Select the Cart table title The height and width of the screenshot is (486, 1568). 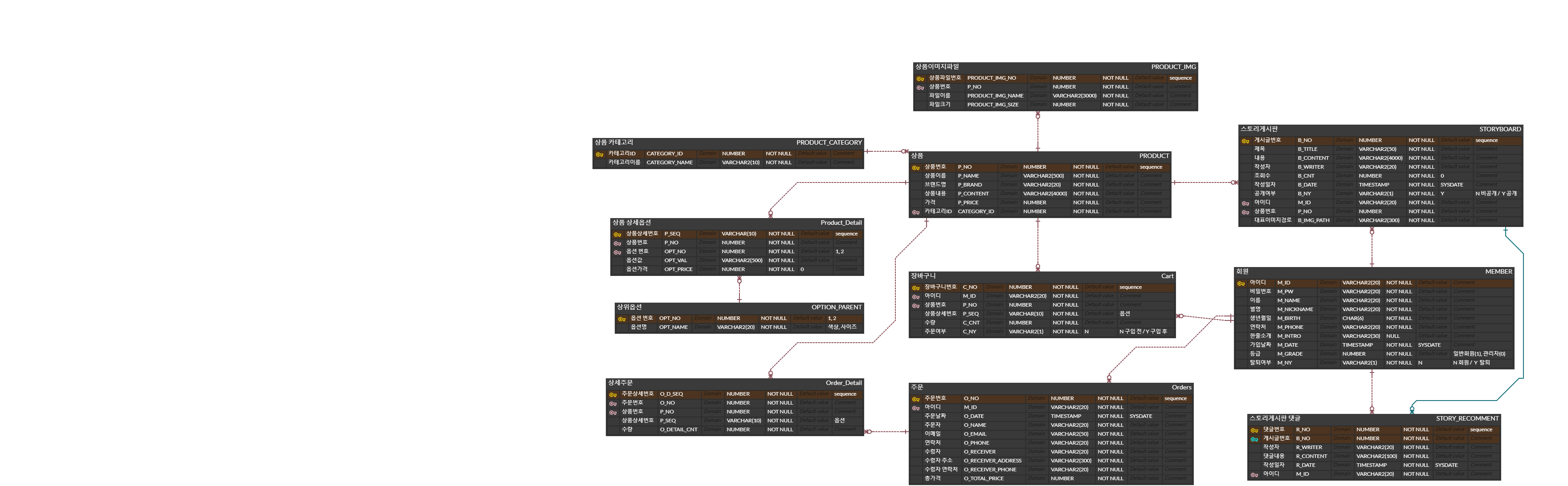[1167, 276]
